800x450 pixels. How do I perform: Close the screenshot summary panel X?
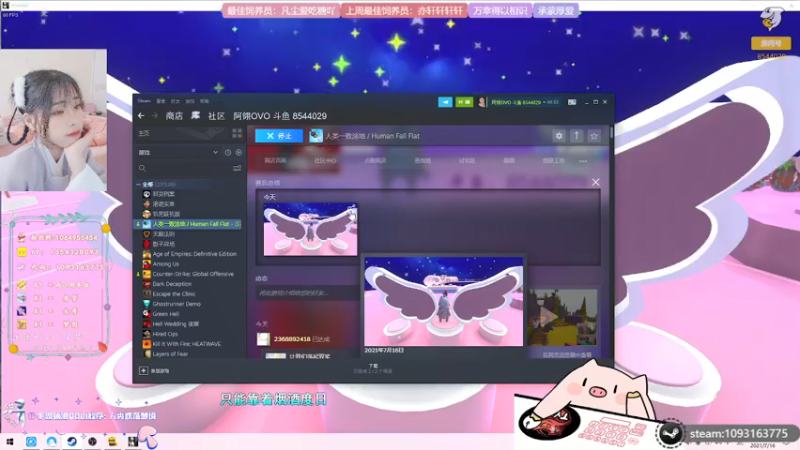click(595, 182)
